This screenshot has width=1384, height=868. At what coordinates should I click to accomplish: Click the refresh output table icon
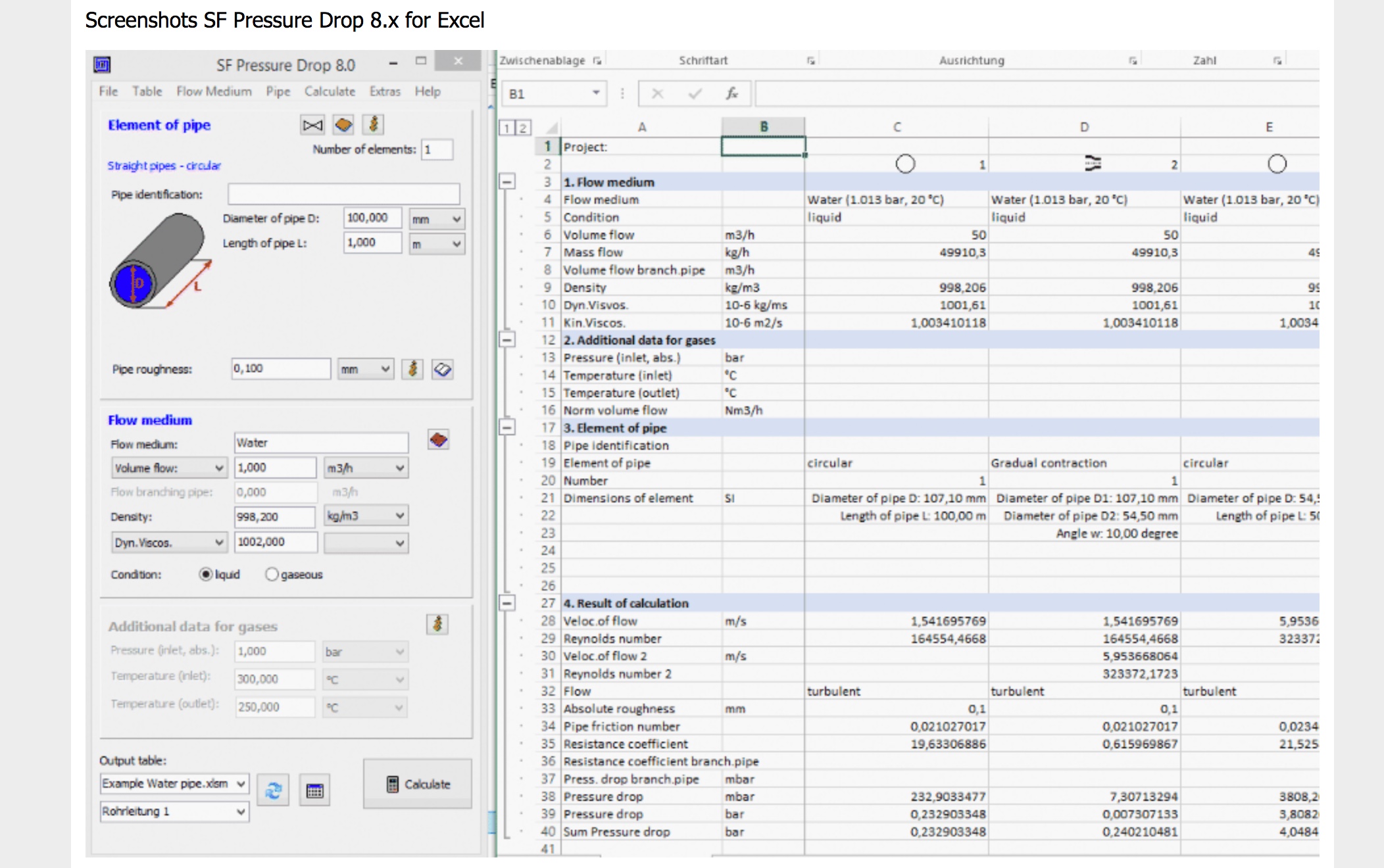click(x=273, y=790)
